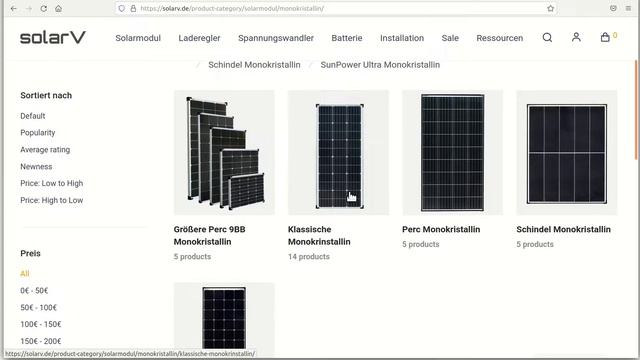
Task: Open Solarmodul menu
Action: coord(138,38)
